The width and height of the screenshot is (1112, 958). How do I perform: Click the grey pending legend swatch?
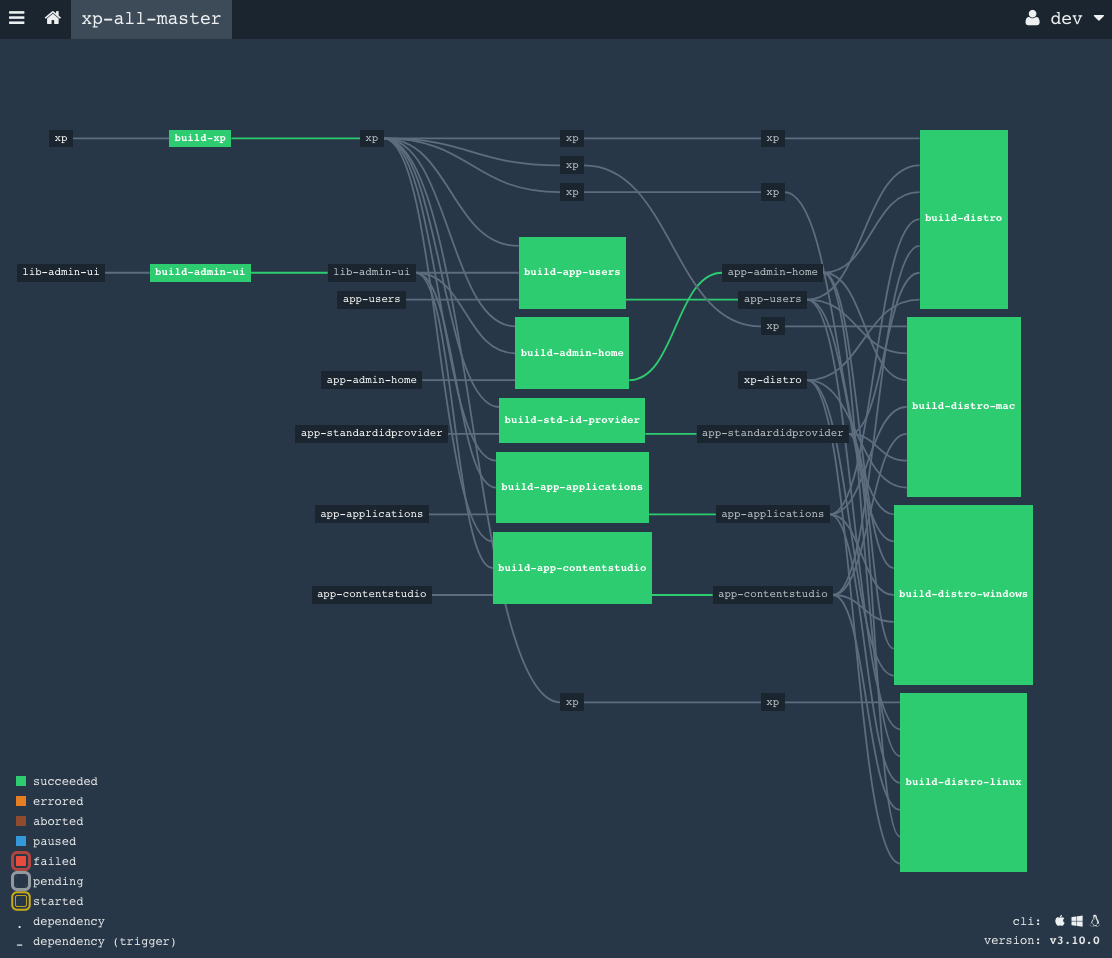21,881
